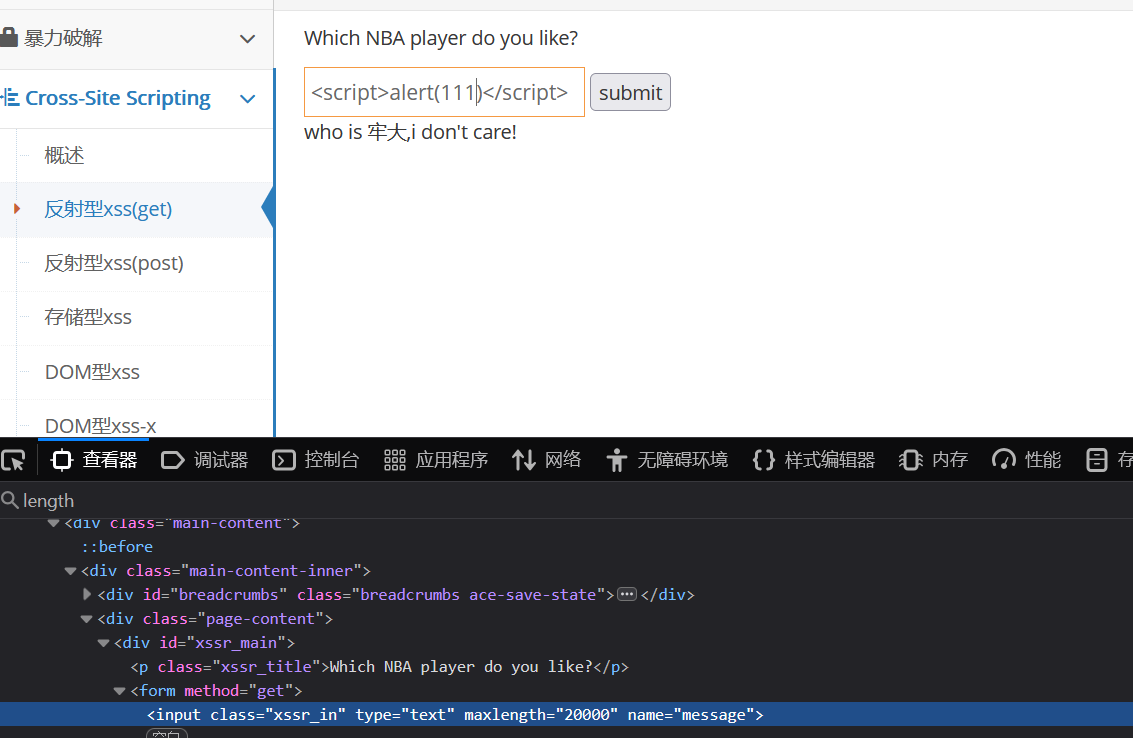
Task: Open the 无障碍环境 accessibility panel
Action: (667, 460)
